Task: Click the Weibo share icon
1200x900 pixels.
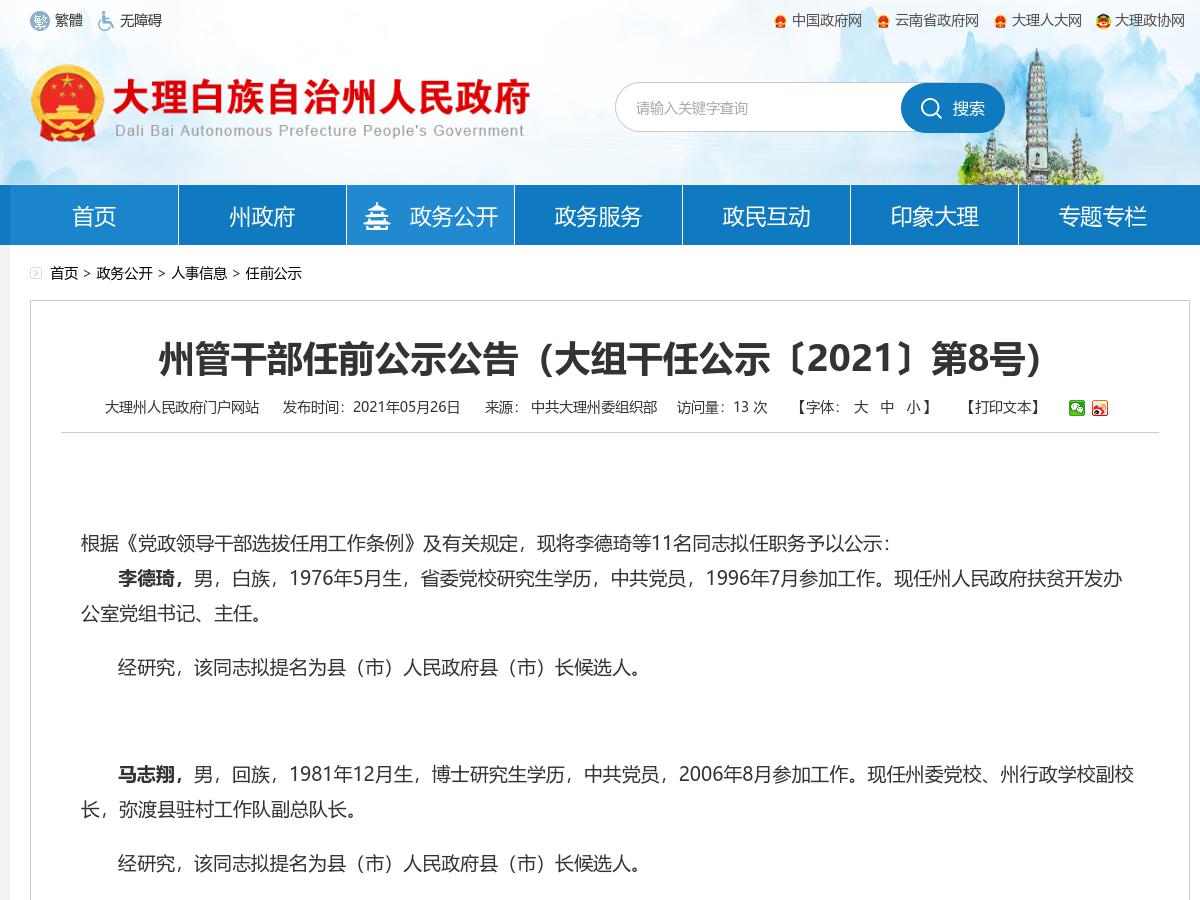Action: (x=1099, y=408)
